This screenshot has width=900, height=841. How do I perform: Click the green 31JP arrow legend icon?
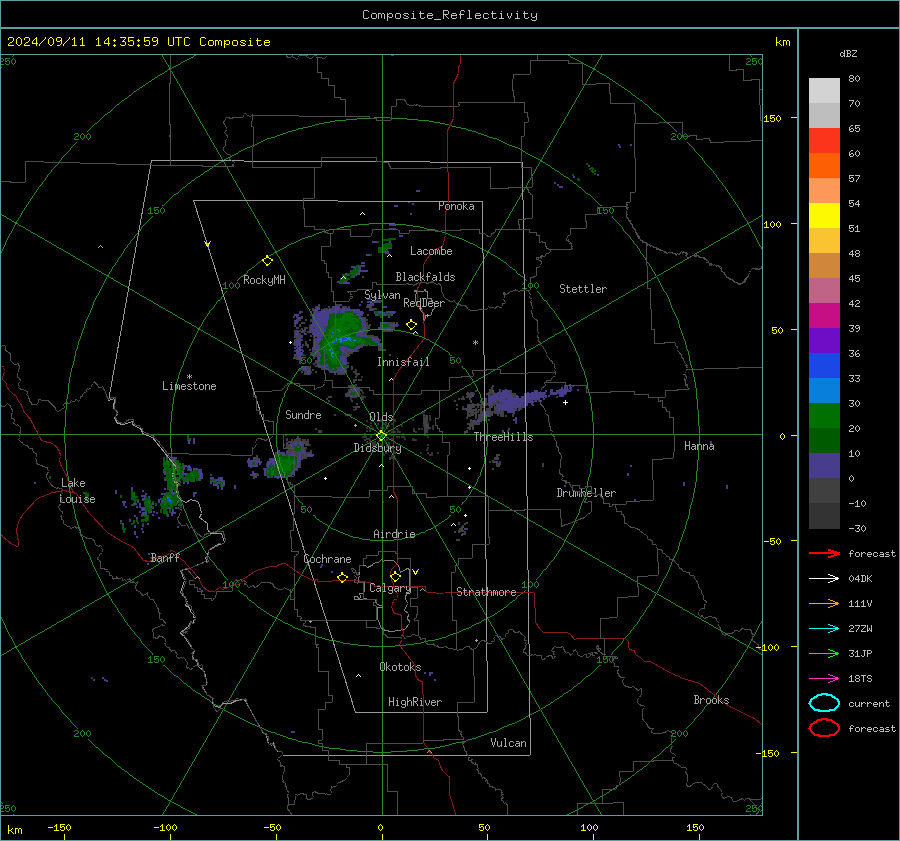click(x=824, y=653)
